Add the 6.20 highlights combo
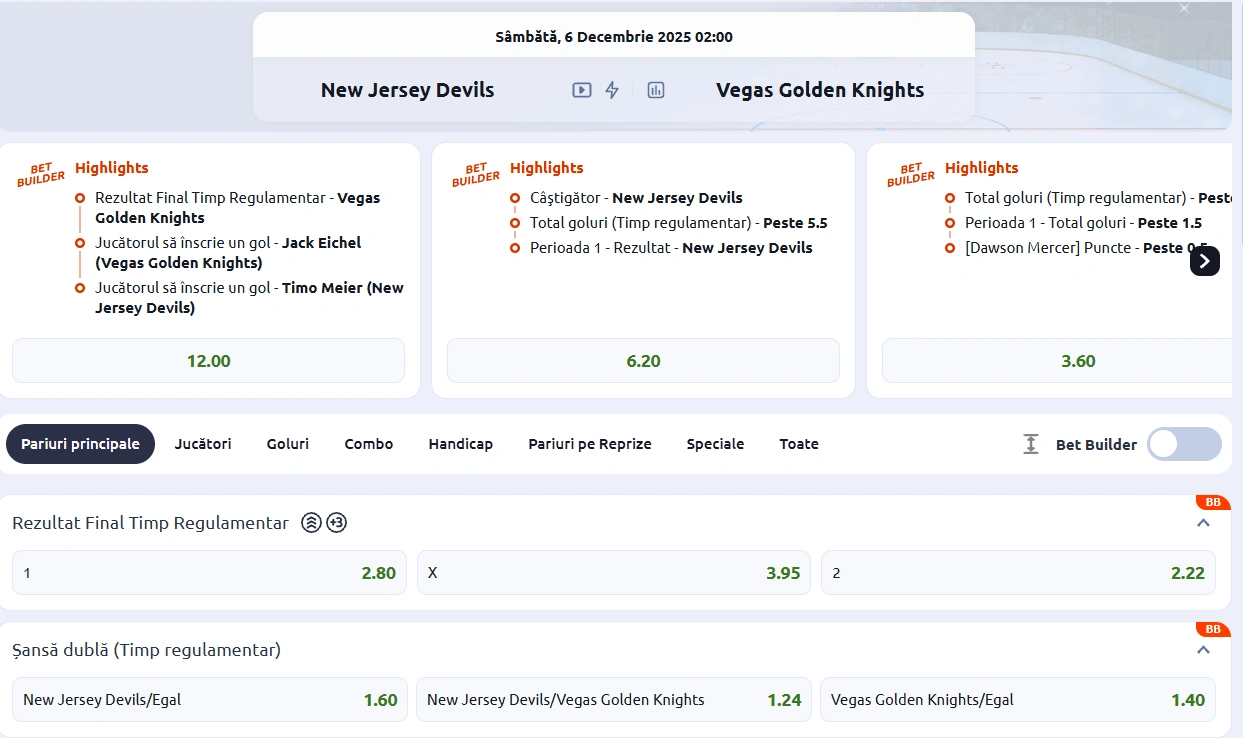 click(643, 361)
